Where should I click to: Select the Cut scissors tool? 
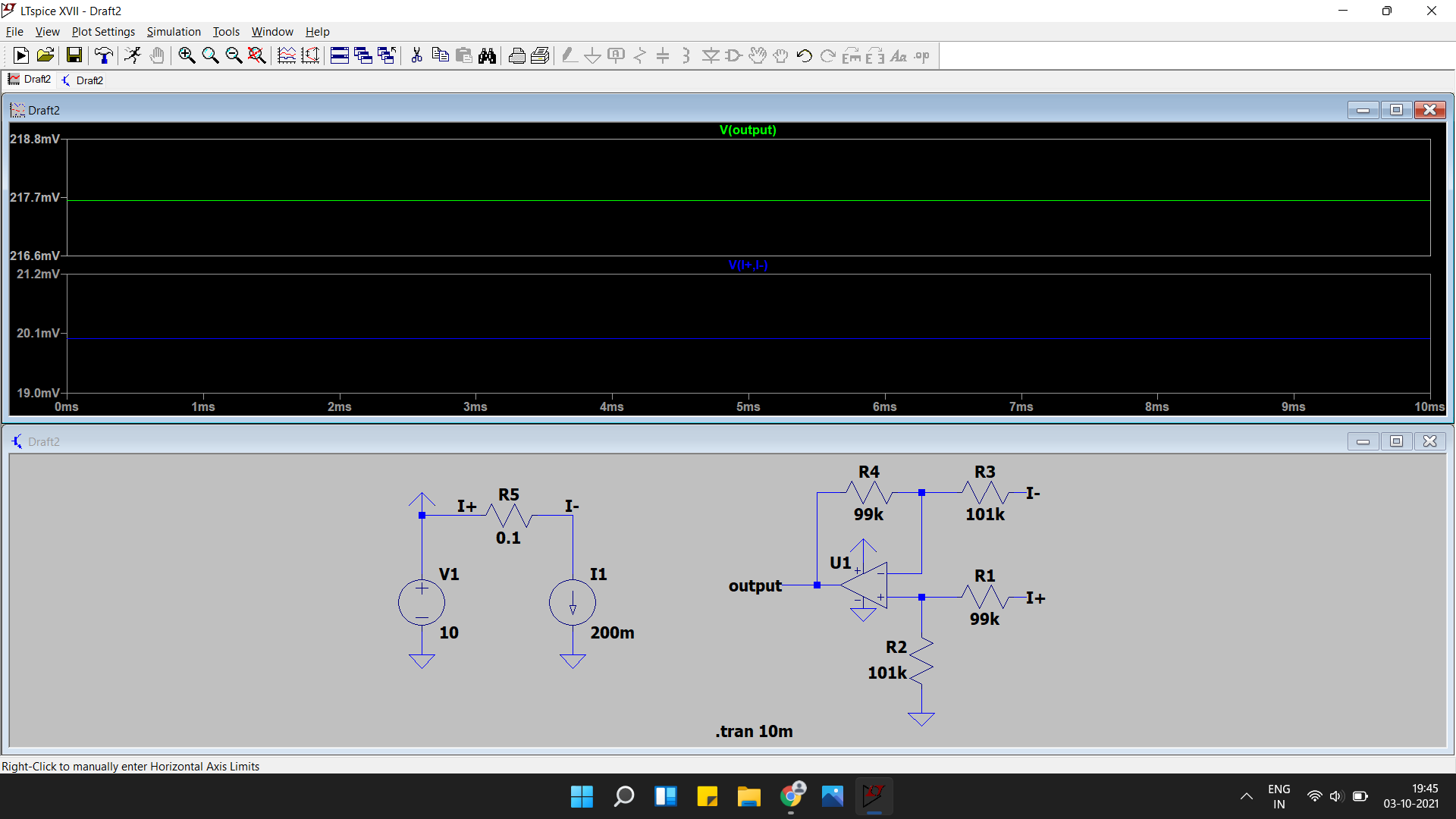tap(416, 55)
